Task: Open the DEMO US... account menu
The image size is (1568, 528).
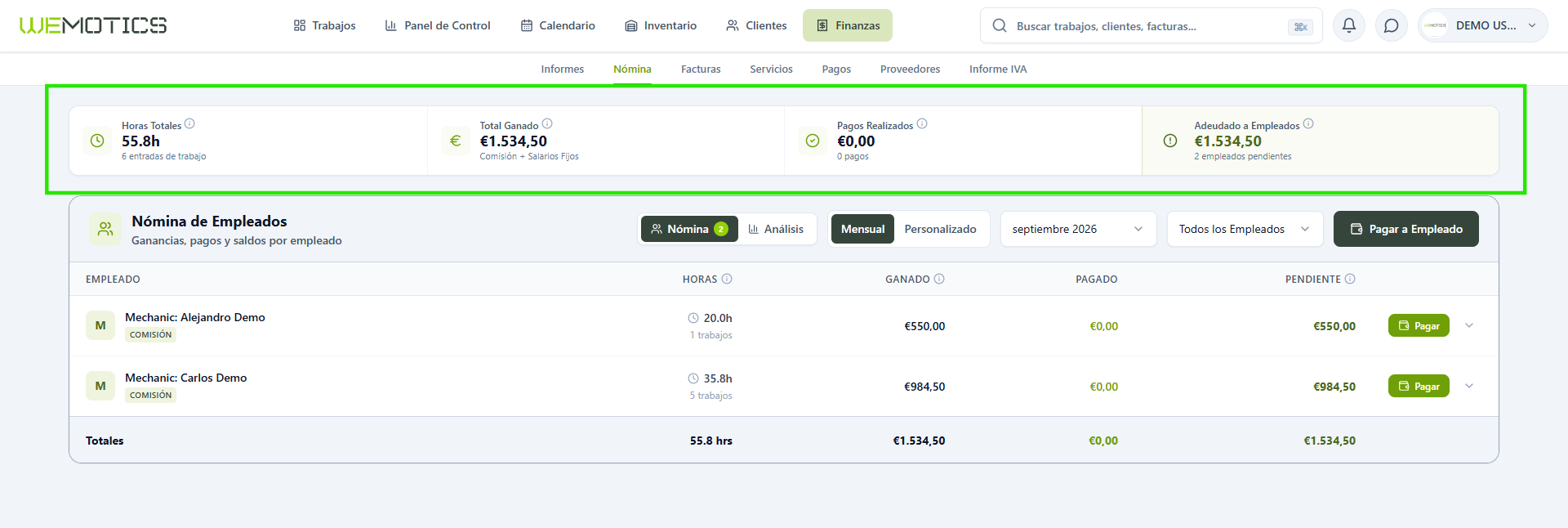Action: [1482, 25]
